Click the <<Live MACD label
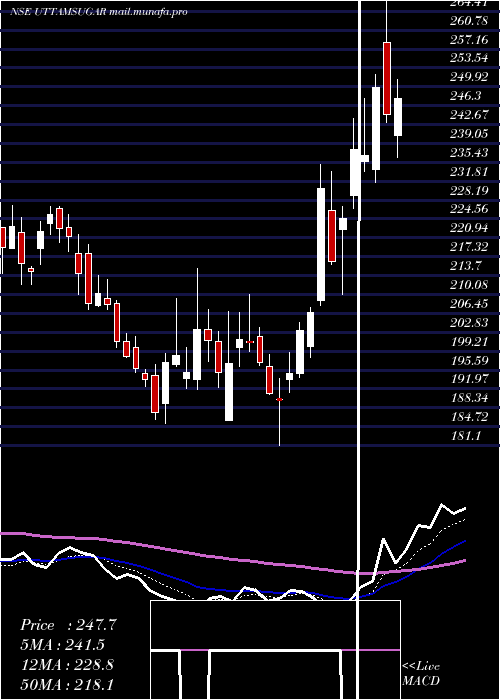The width and height of the screenshot is (500, 700). tap(421, 674)
